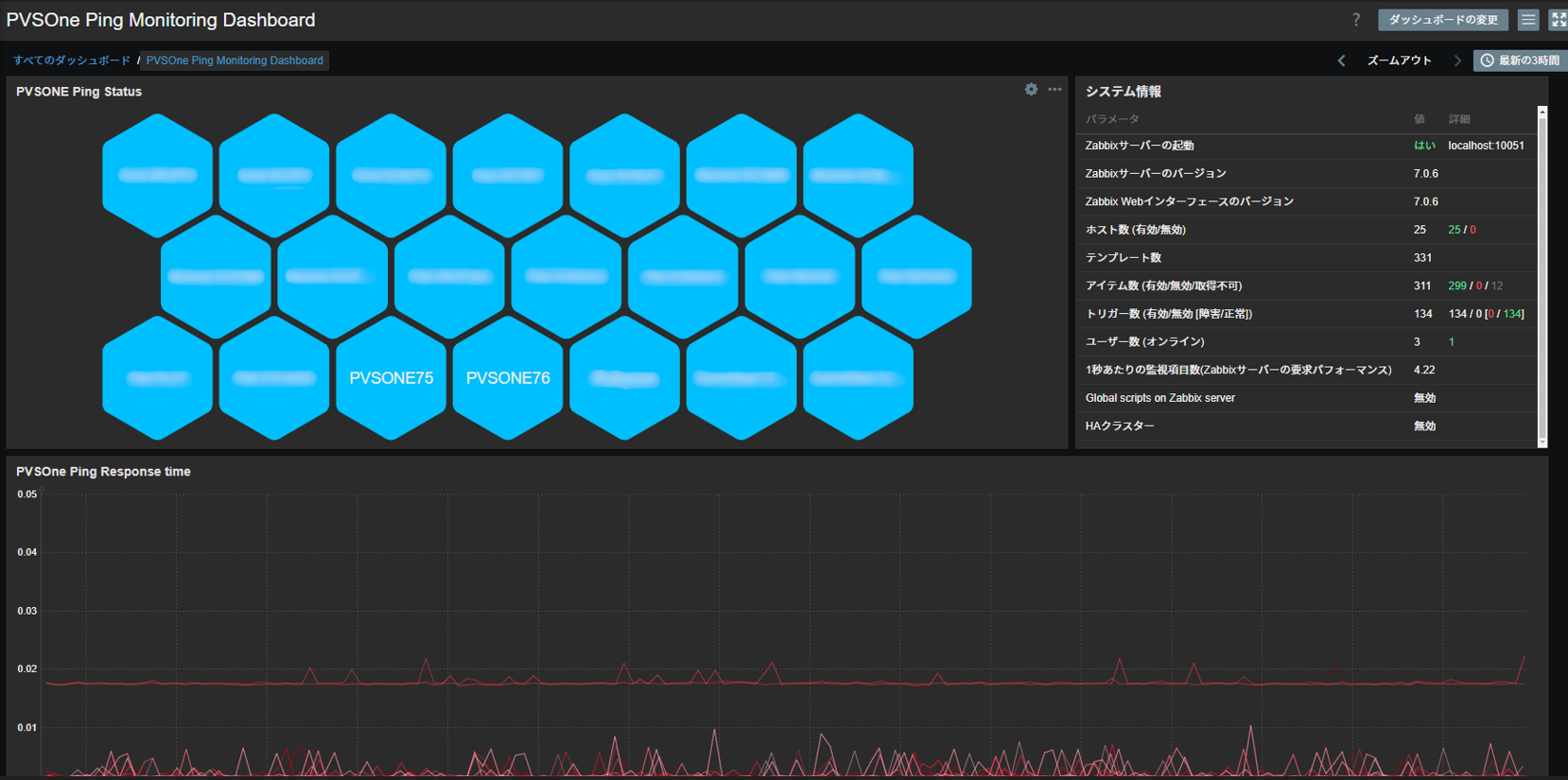Select the PVSONE75 honeycomb cell
The image size is (1568, 780).
(x=392, y=378)
